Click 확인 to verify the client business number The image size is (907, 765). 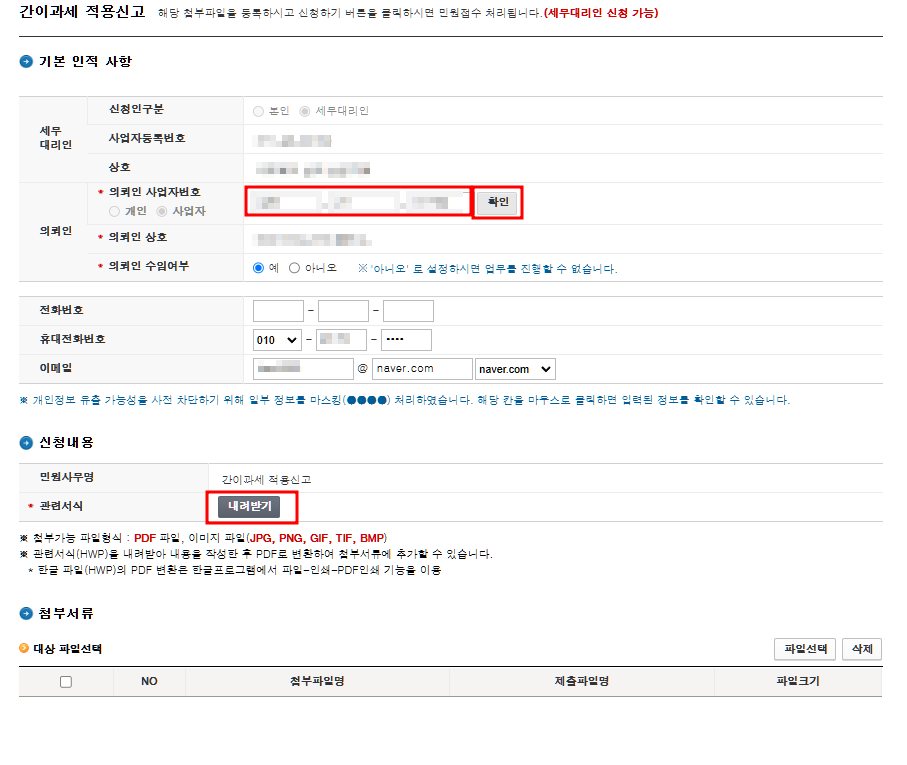497,202
